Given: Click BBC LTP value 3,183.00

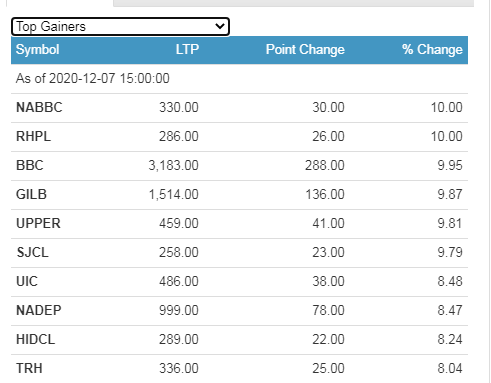Looking at the screenshot, I should click(173, 165).
